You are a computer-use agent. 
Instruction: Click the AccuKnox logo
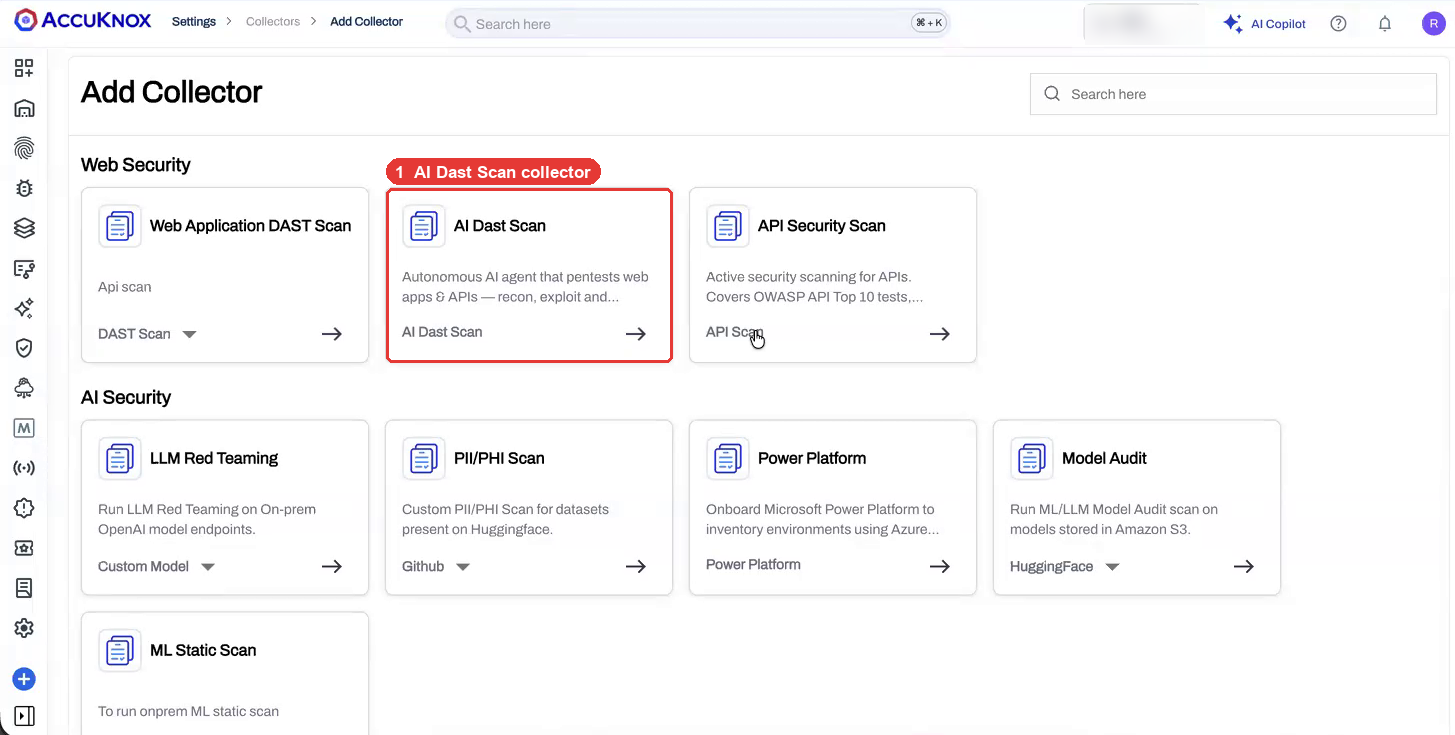click(x=83, y=21)
